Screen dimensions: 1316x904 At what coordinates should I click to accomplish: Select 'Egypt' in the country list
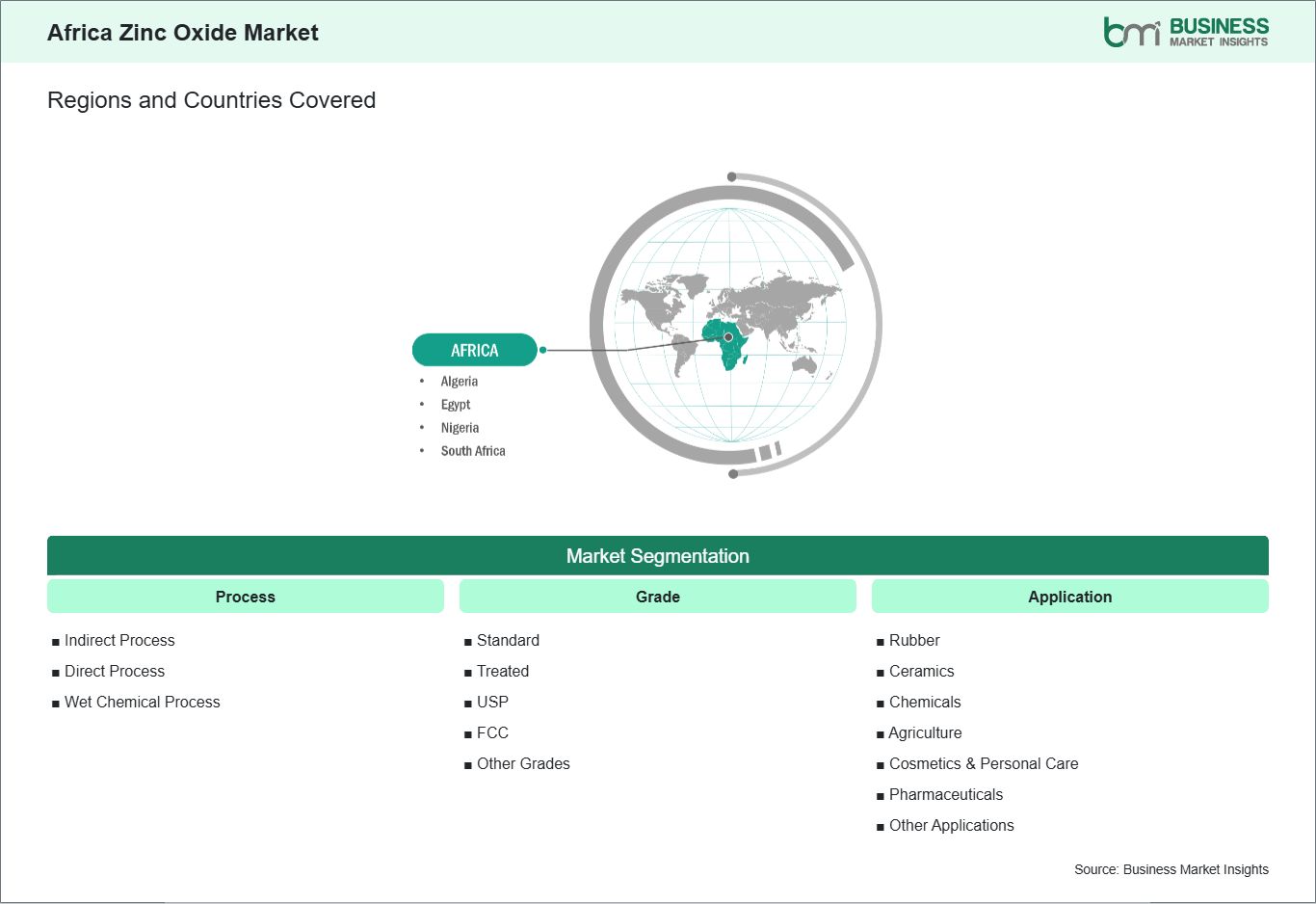pyautogui.click(x=456, y=405)
